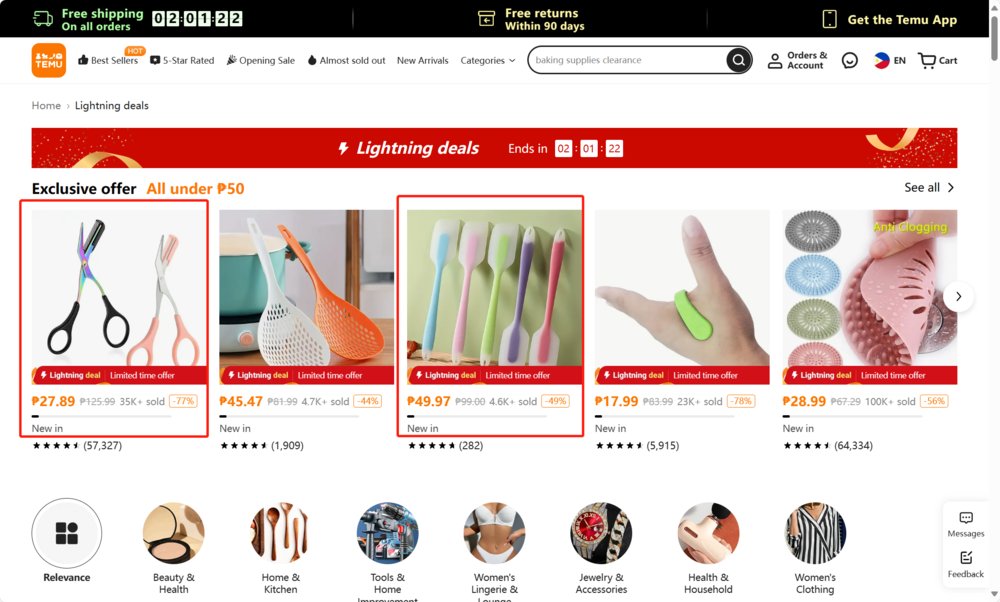The image size is (1000, 602).
Task: Open the support chat headset icon
Action: point(849,61)
